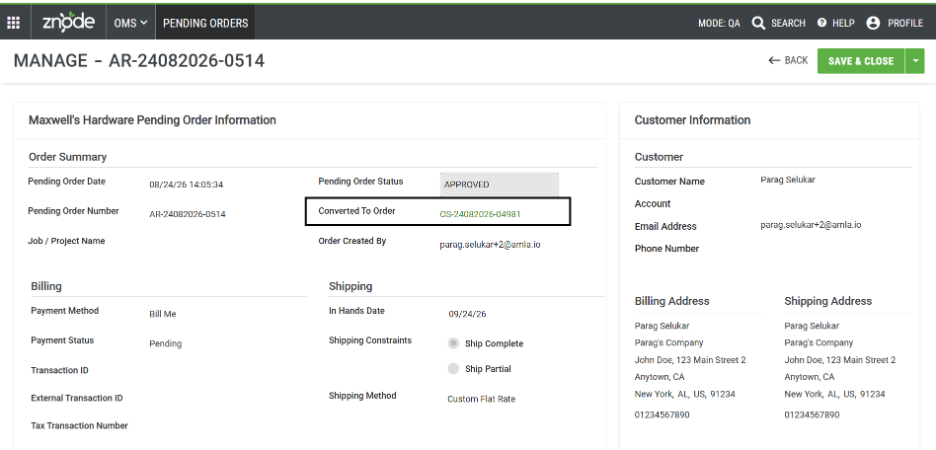
Task: Click the Pending Order Status field
Action: tap(500, 184)
